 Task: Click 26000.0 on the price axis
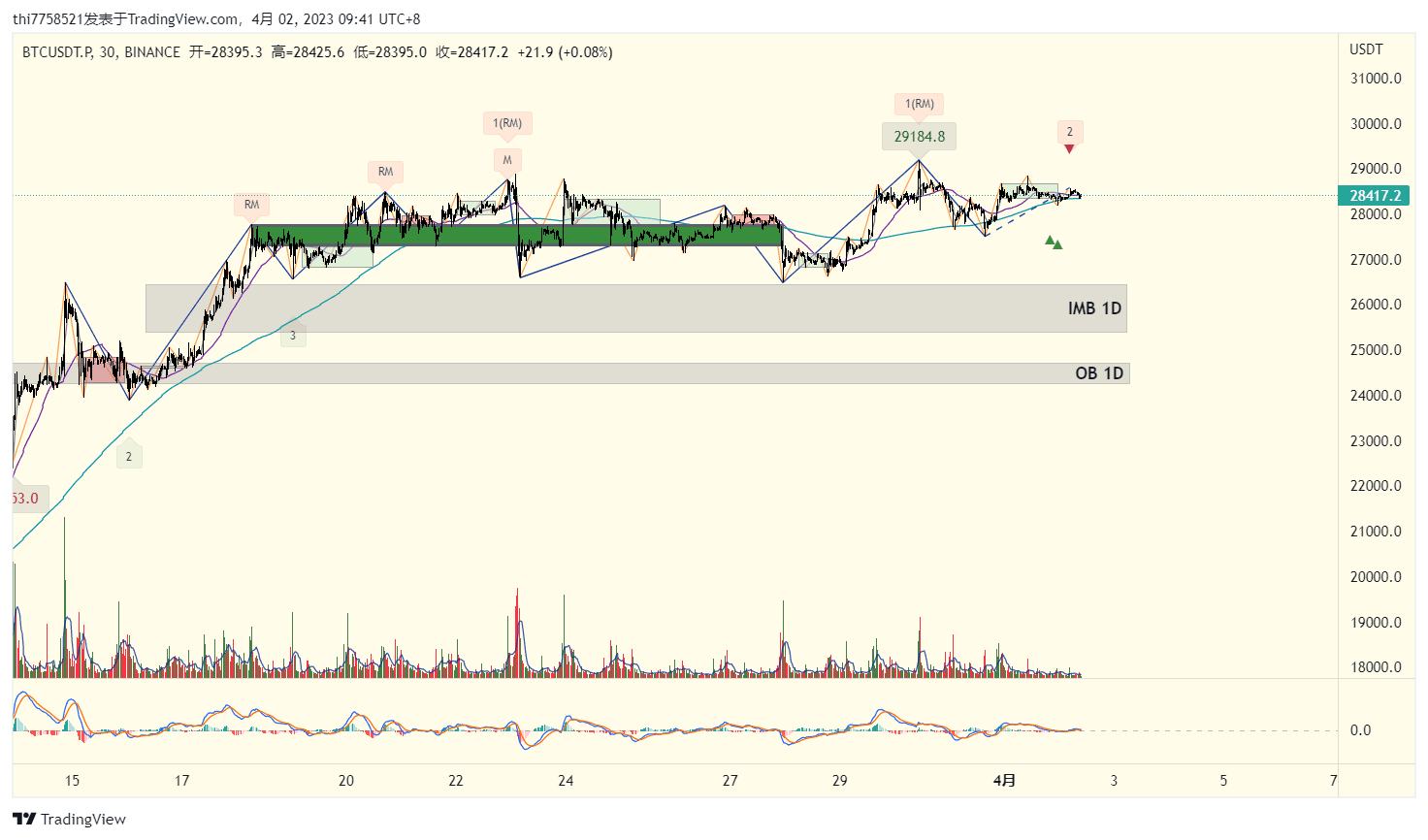click(x=1376, y=305)
